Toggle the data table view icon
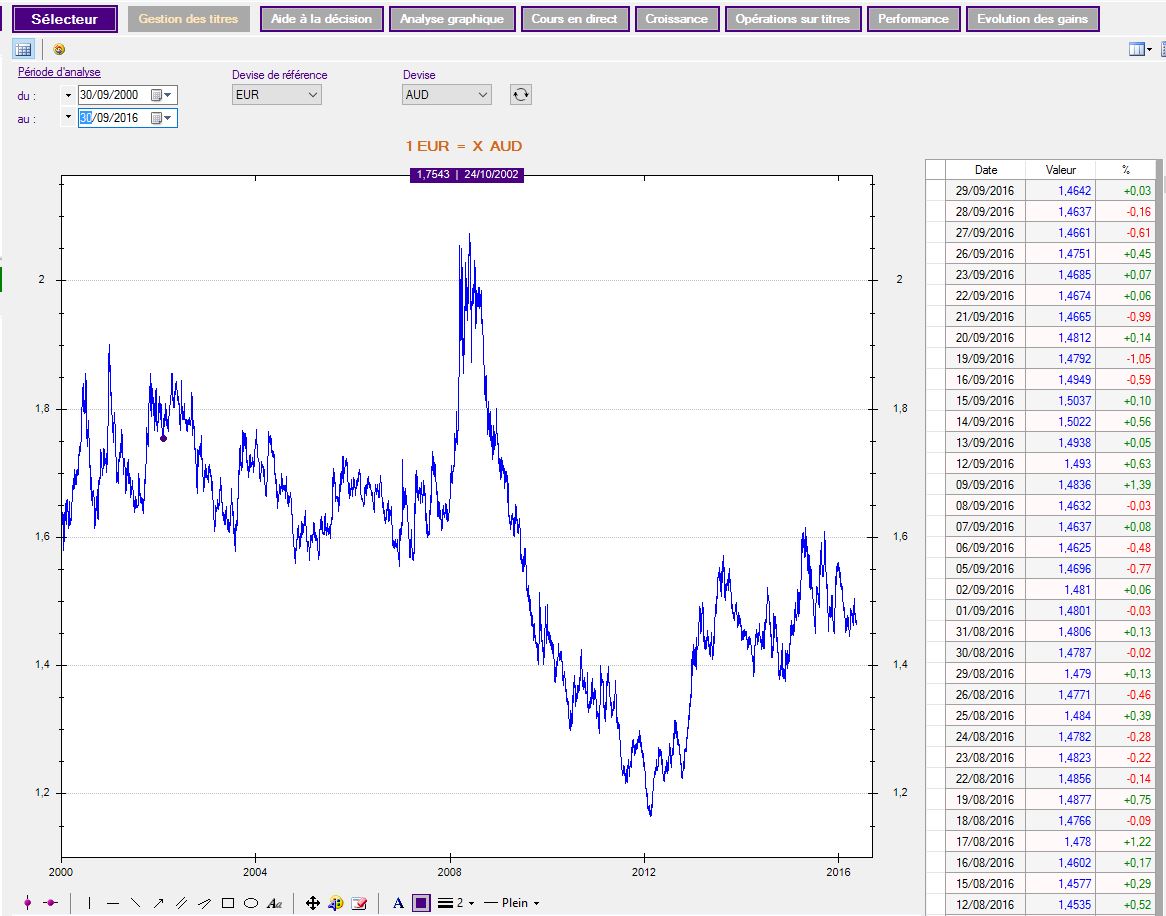Screen dimensions: 1166x916 pos(24,49)
